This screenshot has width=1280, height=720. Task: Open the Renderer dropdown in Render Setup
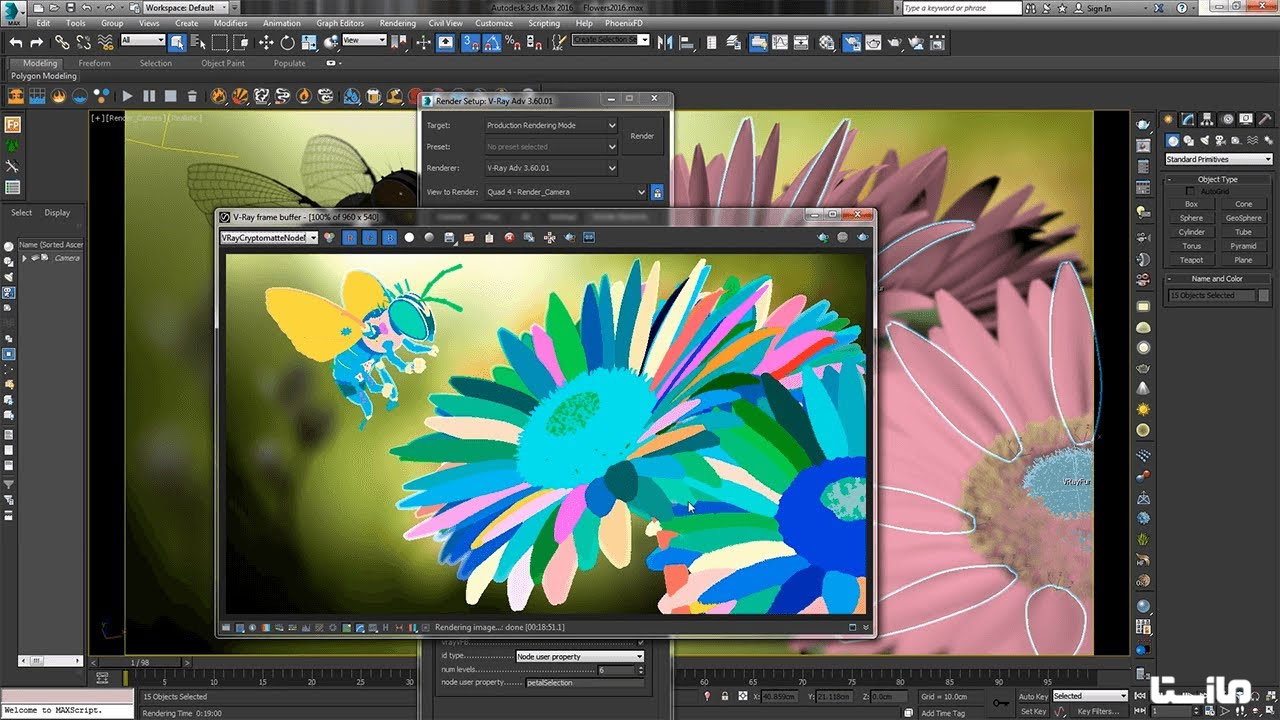tap(551, 168)
